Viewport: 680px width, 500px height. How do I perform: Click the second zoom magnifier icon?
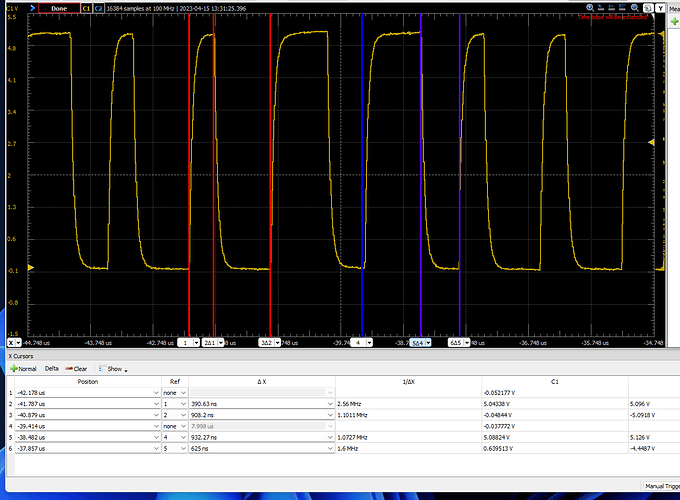(x=634, y=8)
